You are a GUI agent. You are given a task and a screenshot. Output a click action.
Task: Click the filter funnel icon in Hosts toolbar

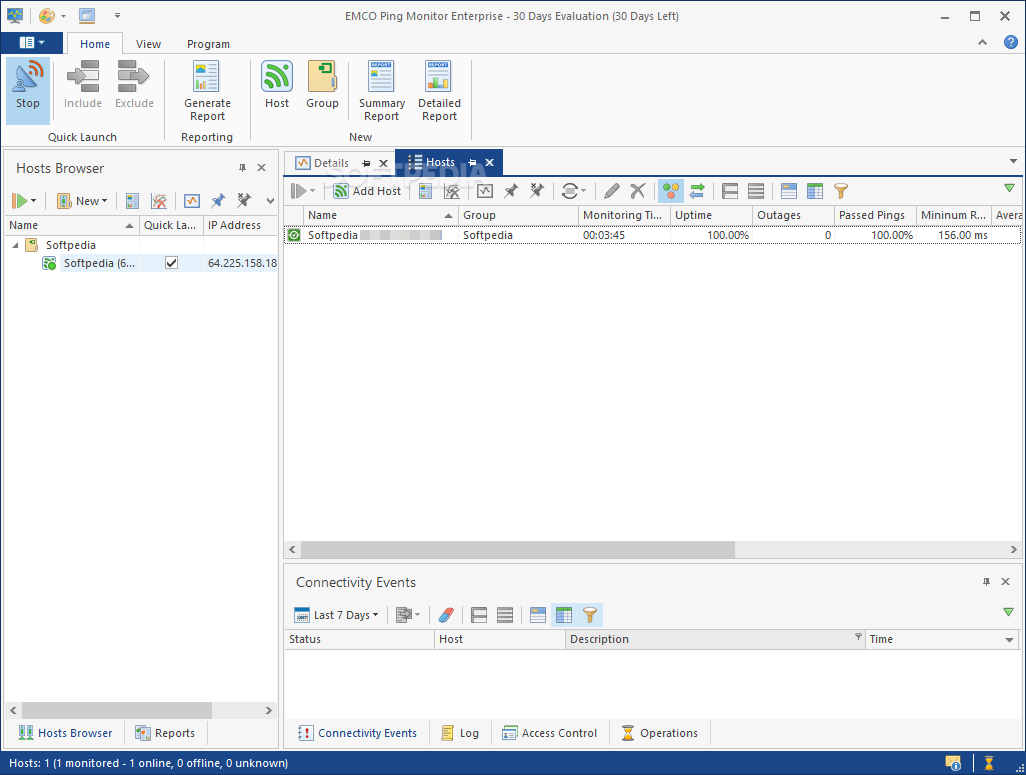point(841,191)
